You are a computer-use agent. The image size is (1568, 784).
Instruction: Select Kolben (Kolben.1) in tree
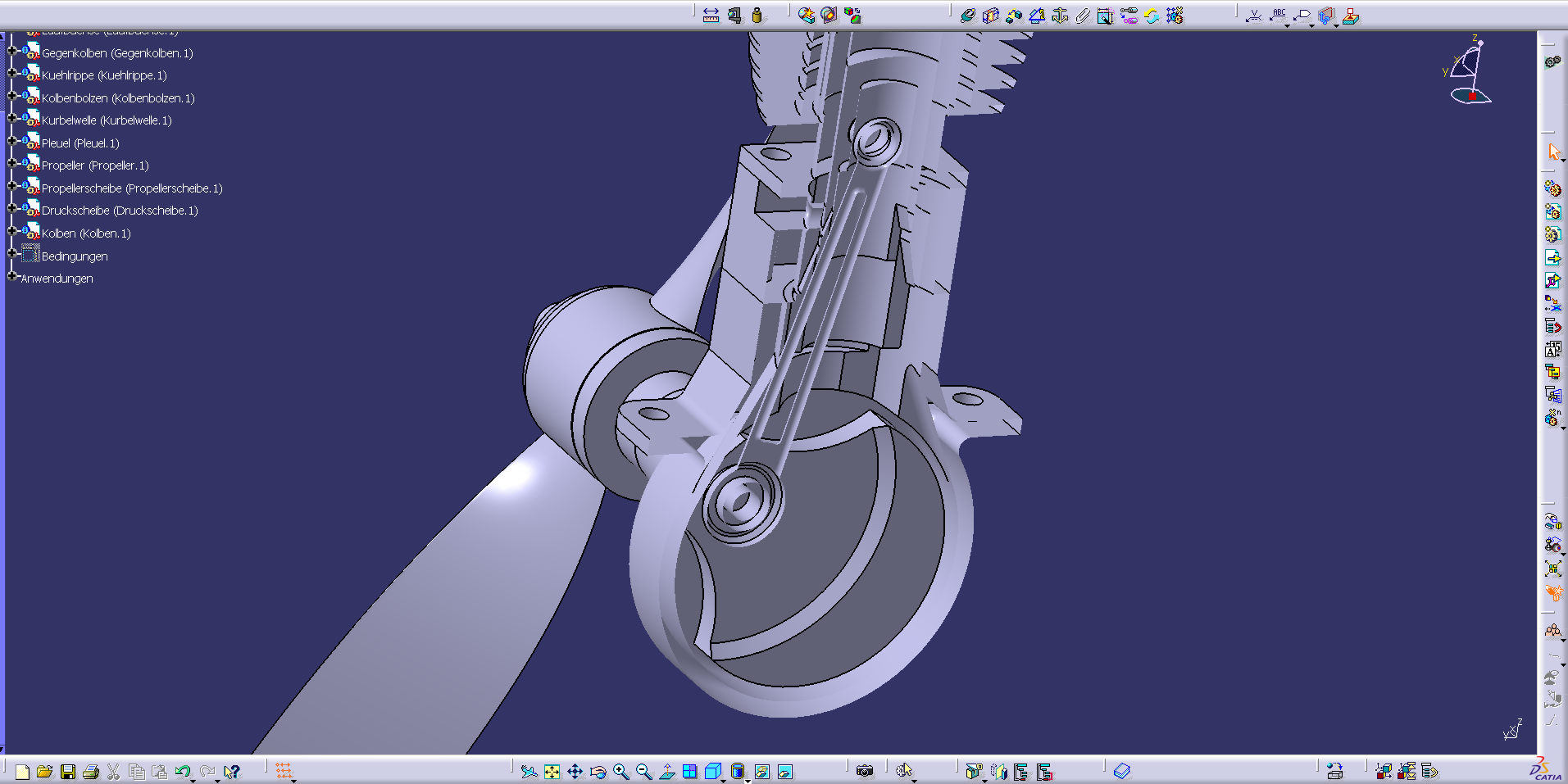click(x=86, y=233)
